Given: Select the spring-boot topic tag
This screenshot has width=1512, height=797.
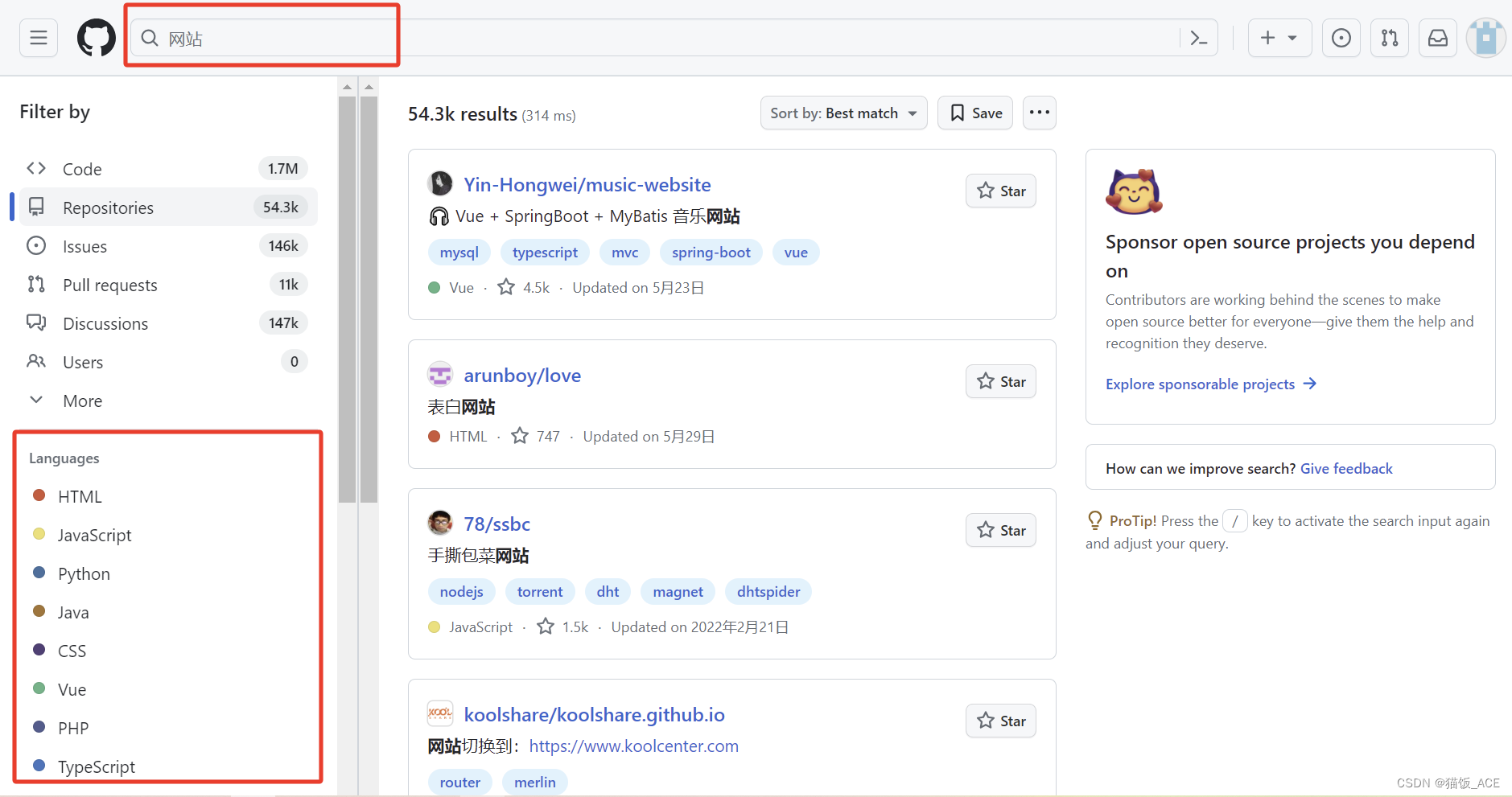Looking at the screenshot, I should click(711, 252).
